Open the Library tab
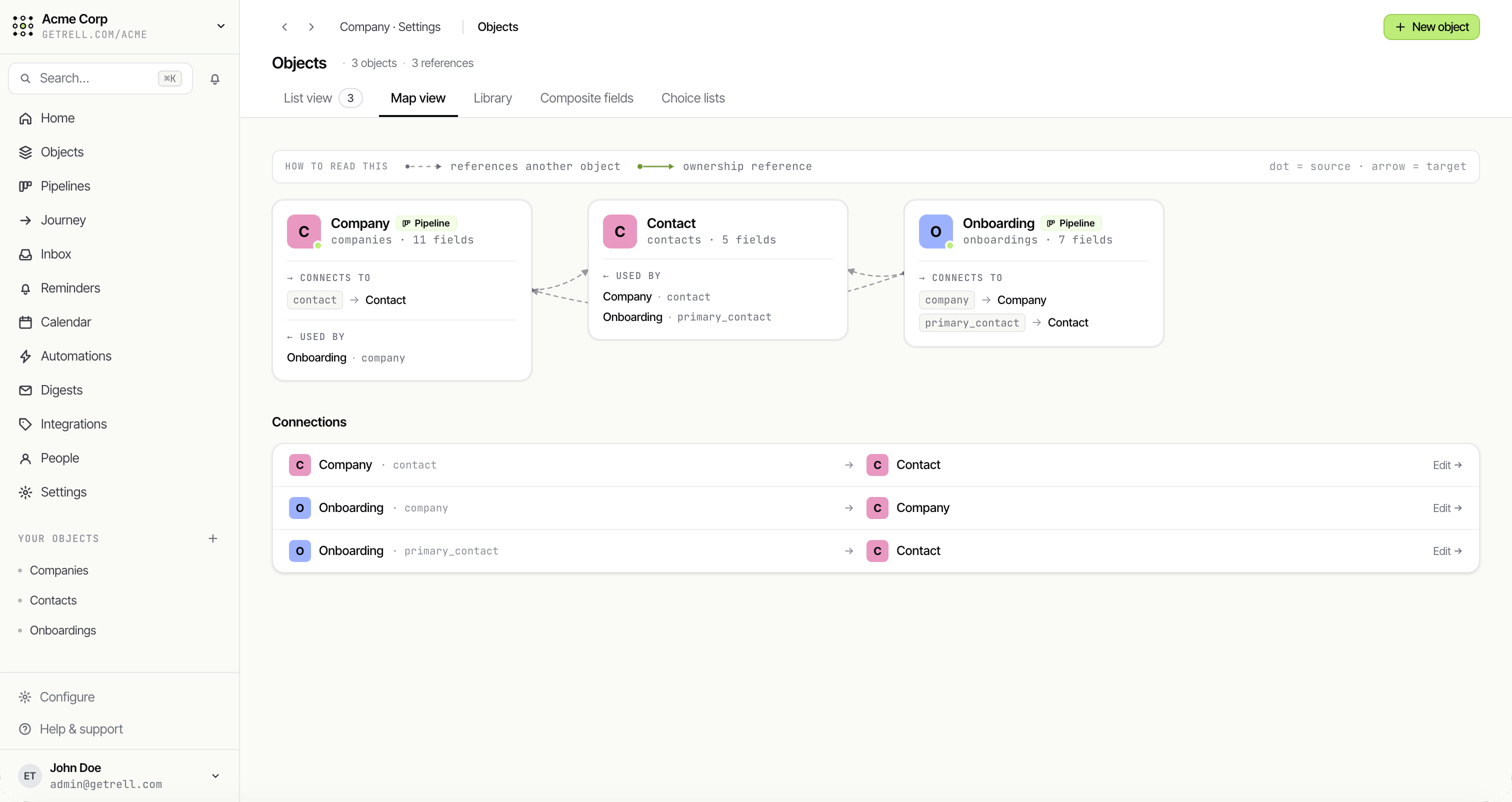 tap(492, 98)
